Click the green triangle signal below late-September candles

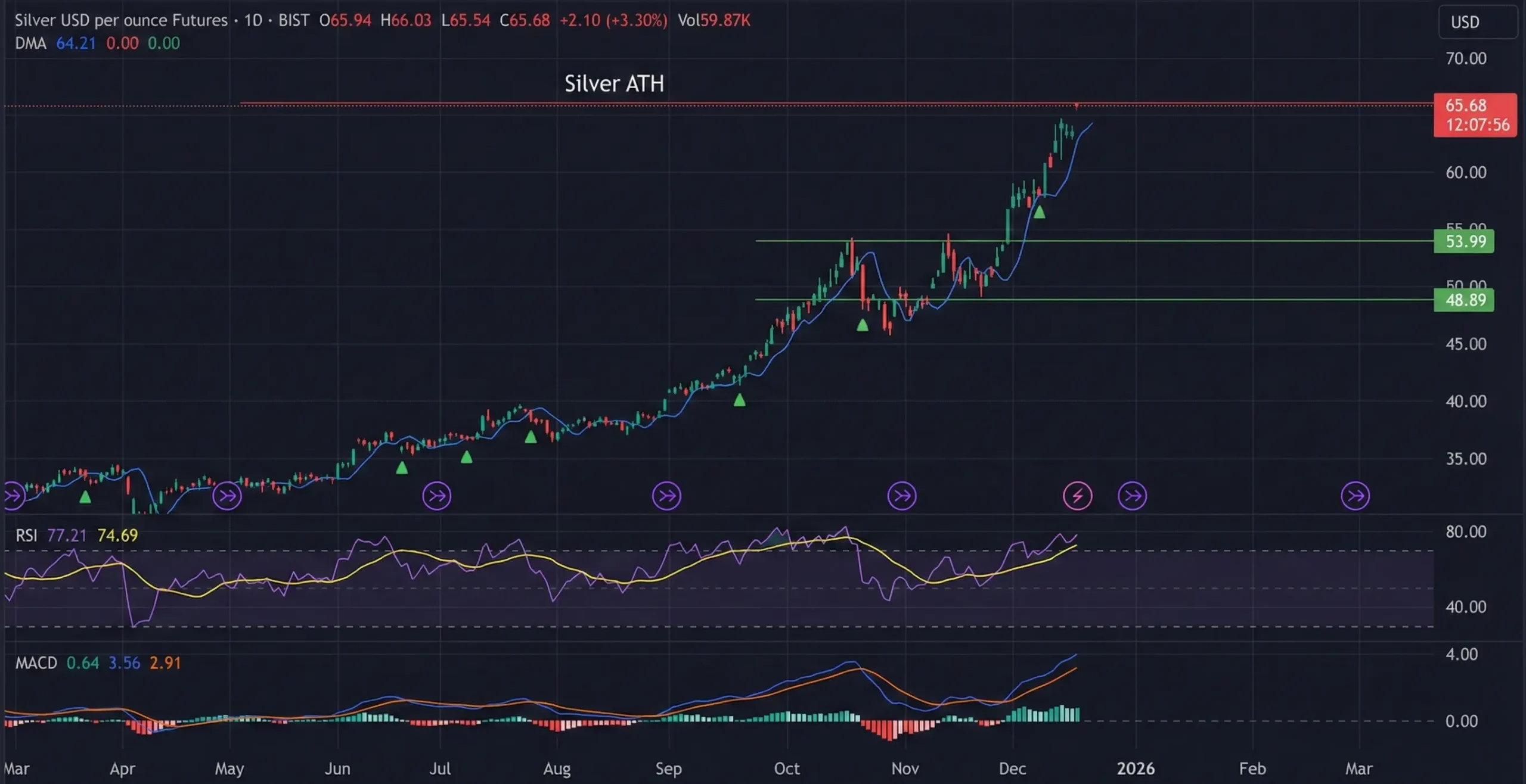(x=739, y=400)
